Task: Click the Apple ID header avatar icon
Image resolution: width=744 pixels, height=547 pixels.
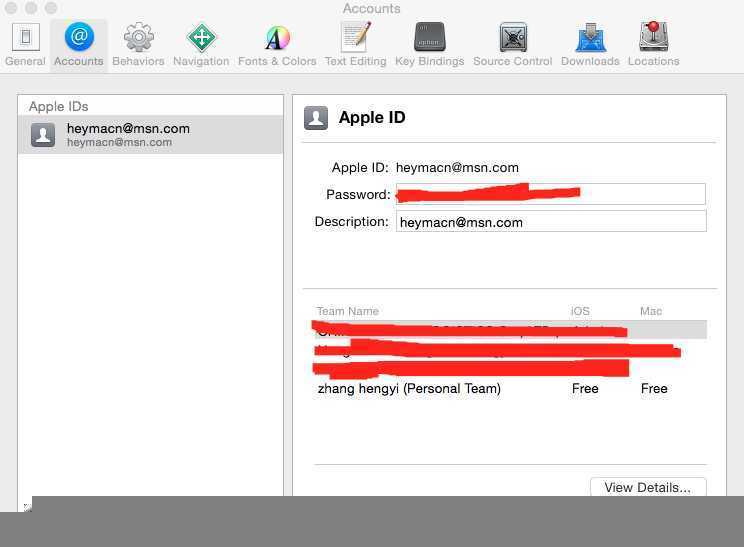Action: (x=316, y=118)
